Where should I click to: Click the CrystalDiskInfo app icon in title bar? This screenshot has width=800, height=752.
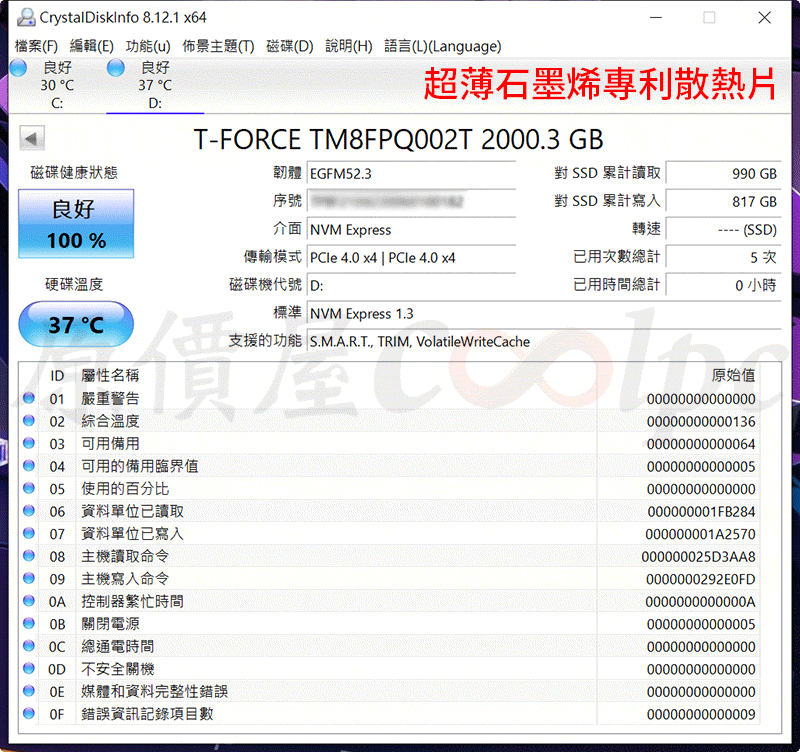click(26, 17)
